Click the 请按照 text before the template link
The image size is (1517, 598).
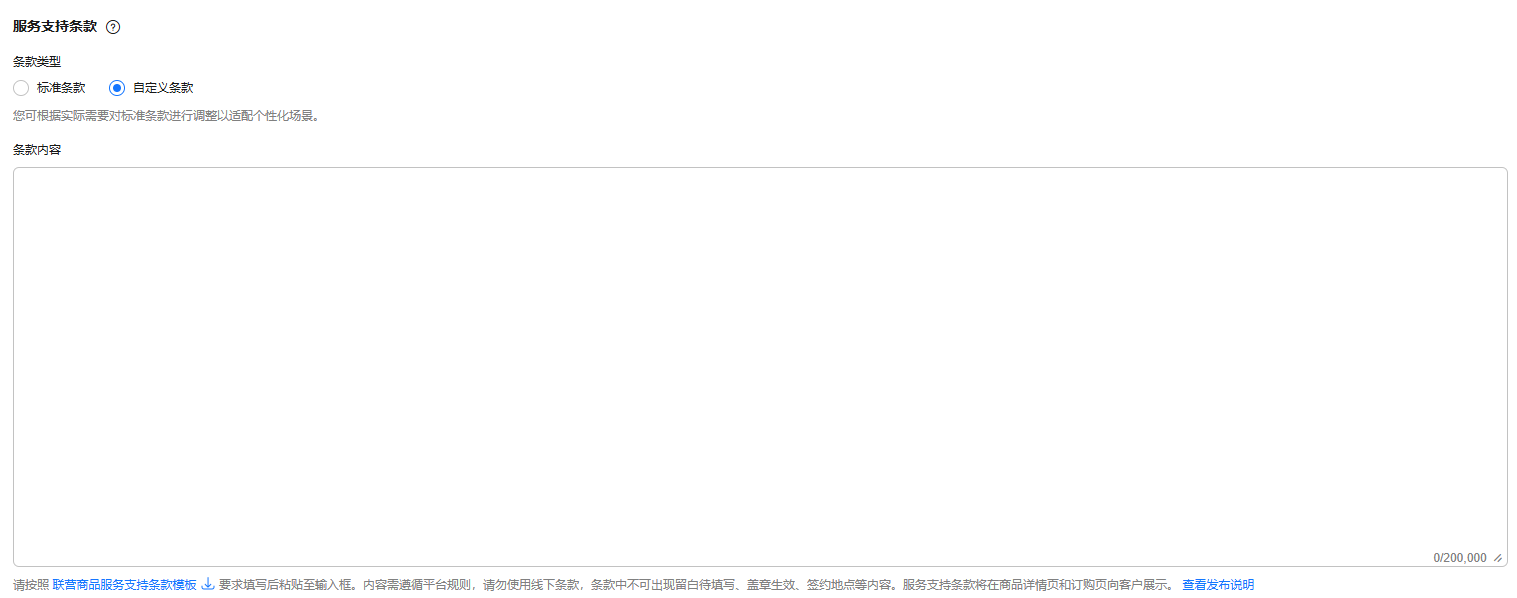(x=31, y=585)
